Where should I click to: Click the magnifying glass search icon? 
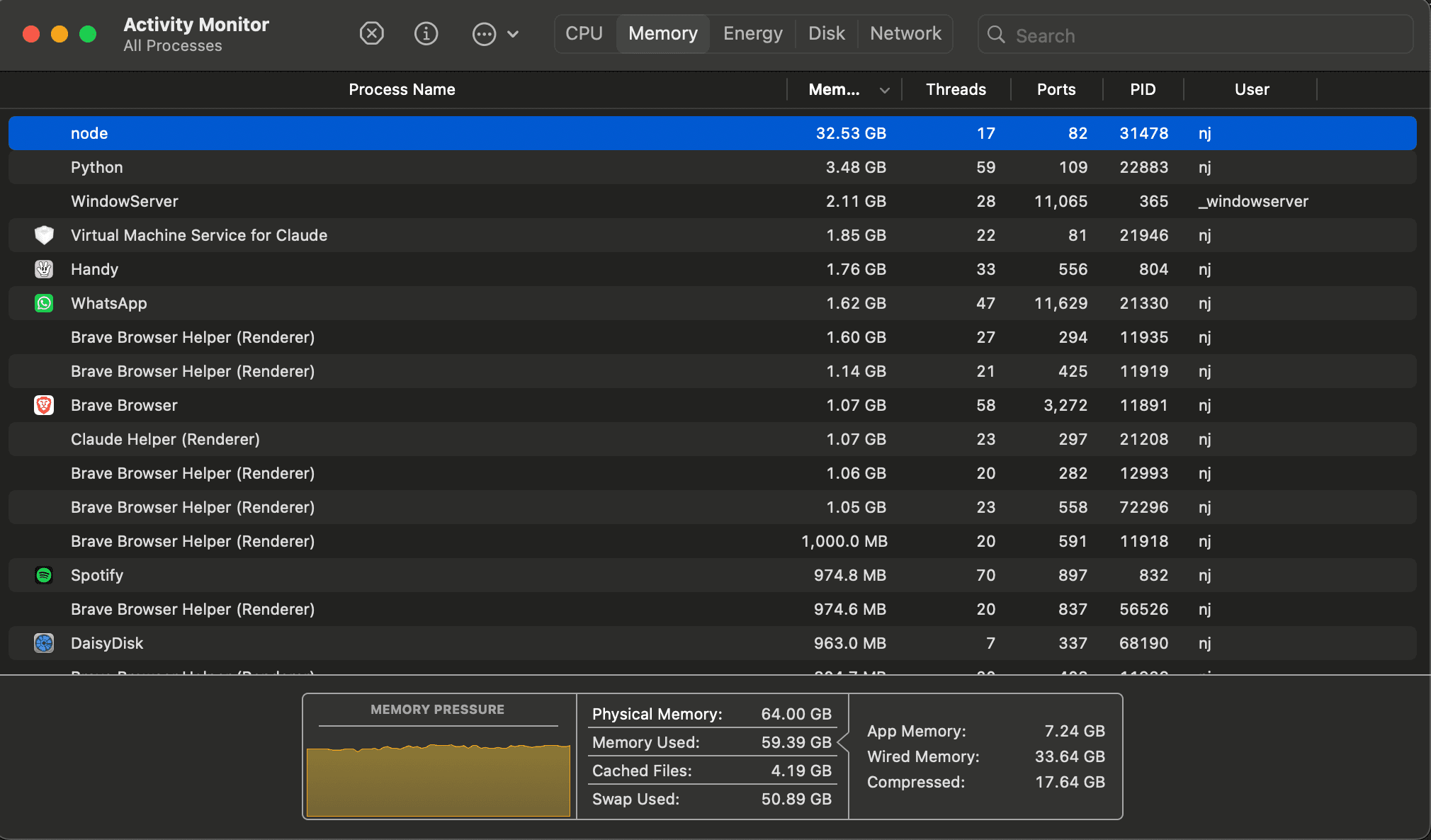pos(996,35)
